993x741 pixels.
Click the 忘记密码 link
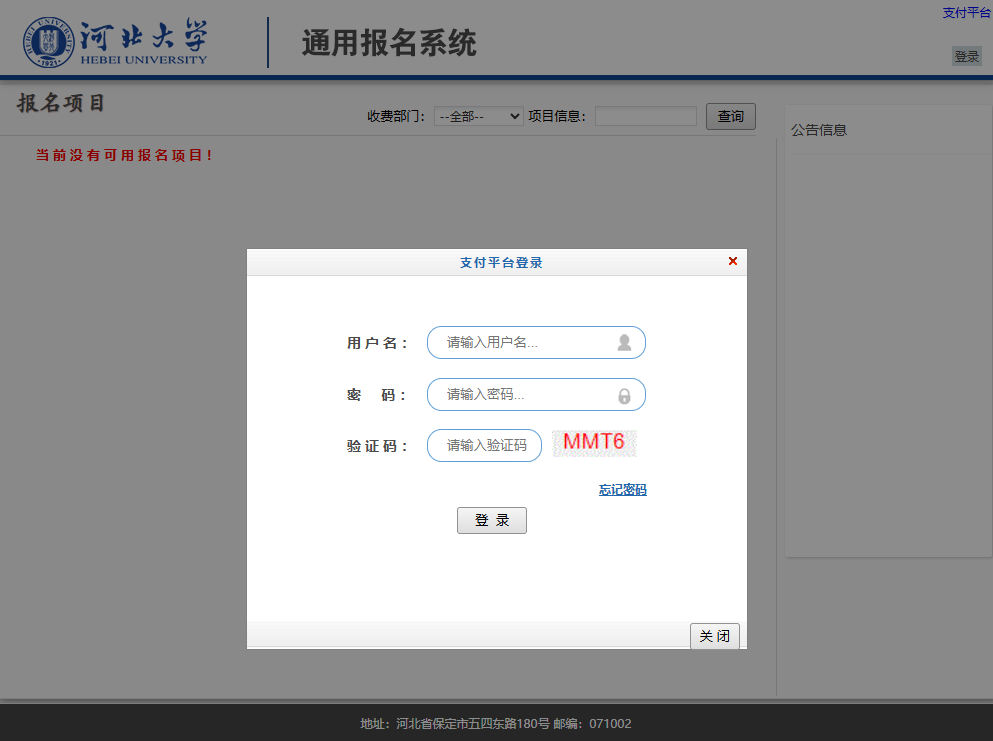pos(622,490)
